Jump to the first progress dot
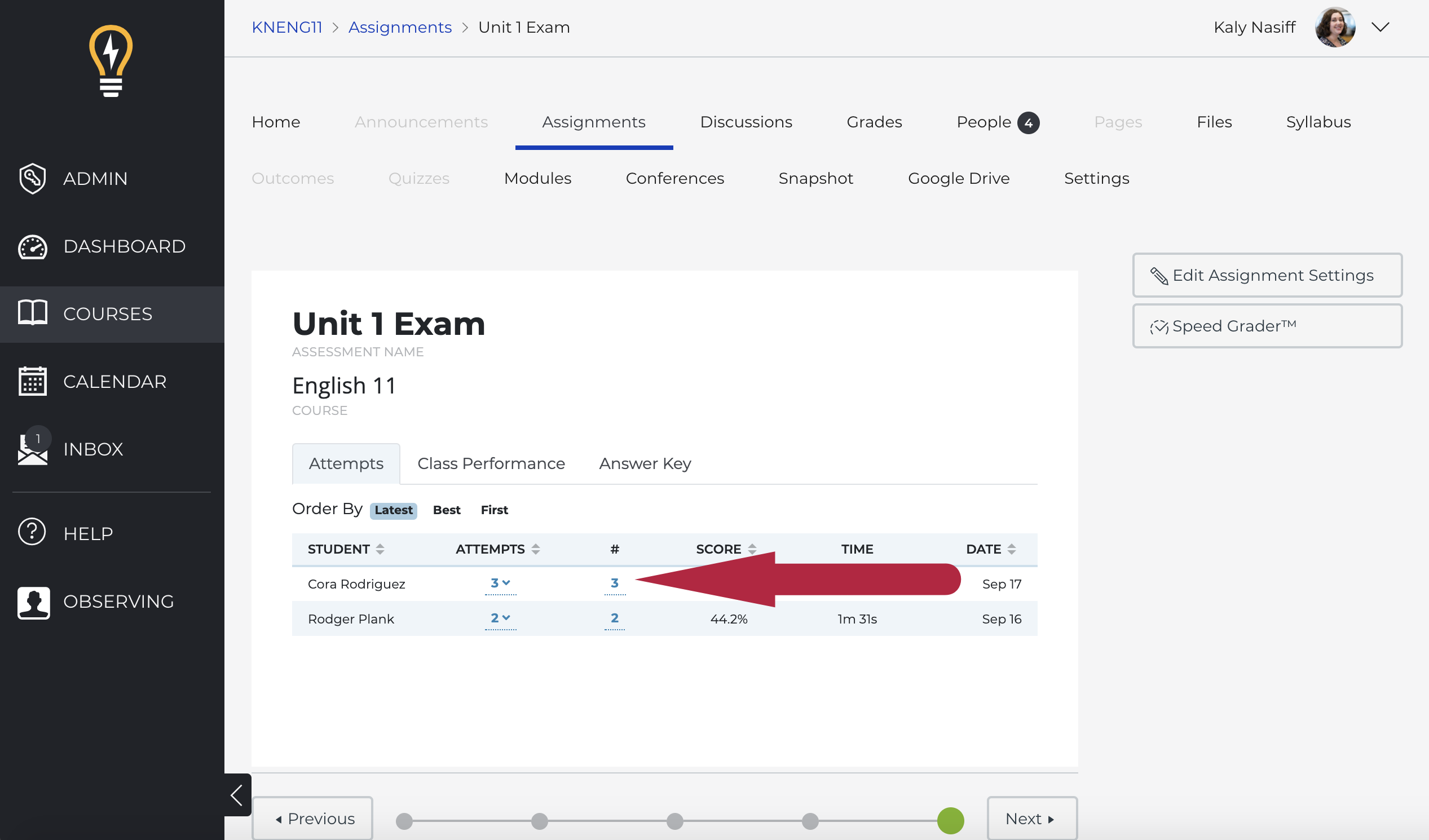Image resolution: width=1429 pixels, height=840 pixels. (404, 821)
